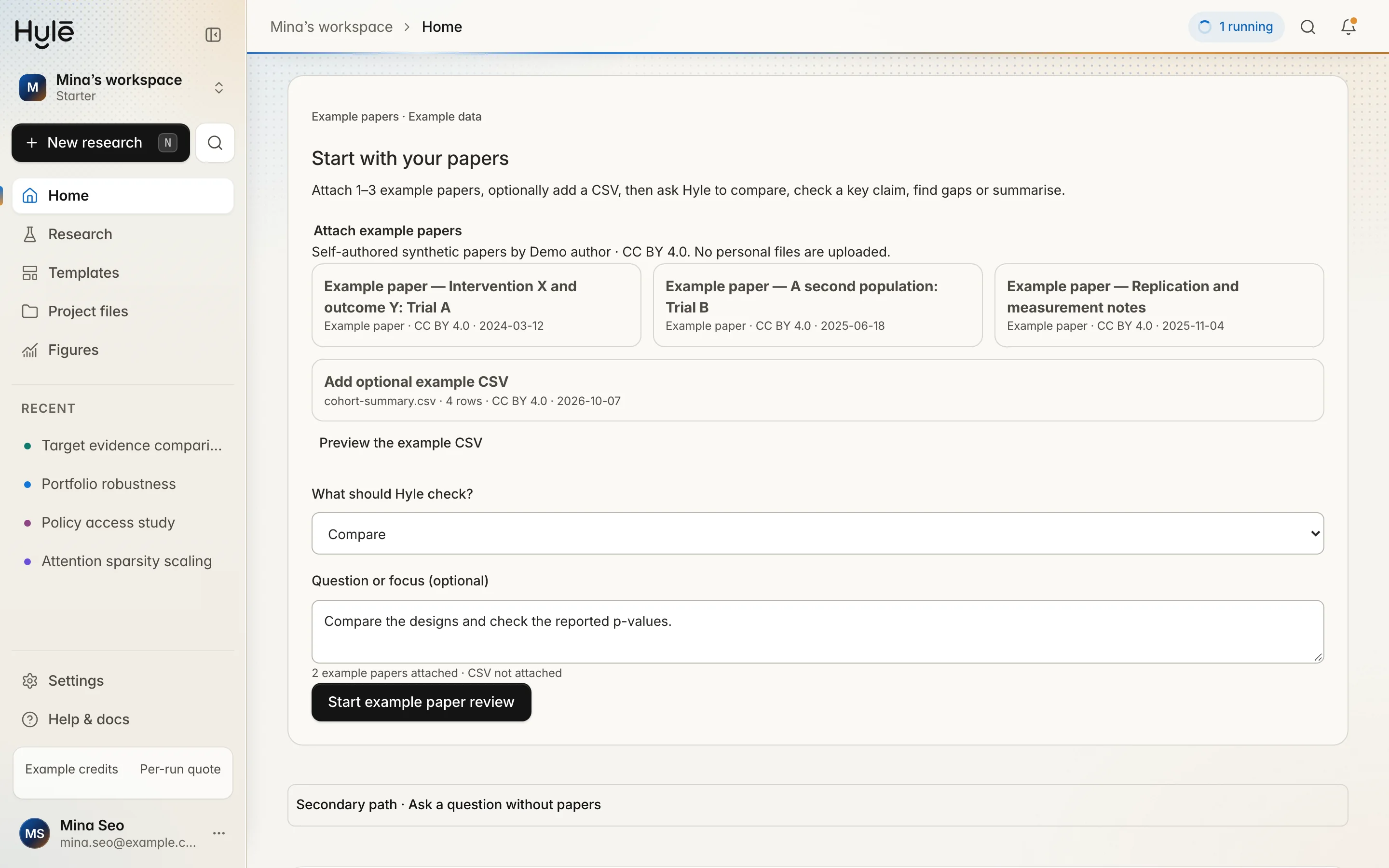Click the Home breadcrumb label
1389x868 pixels.
[441, 27]
